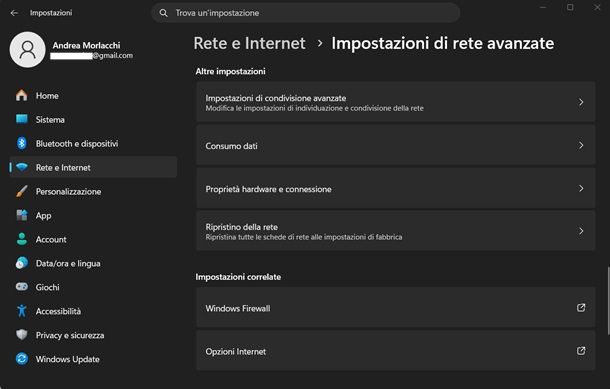
Task: Click the vertical scrollbar thumb
Action: pos(608,300)
